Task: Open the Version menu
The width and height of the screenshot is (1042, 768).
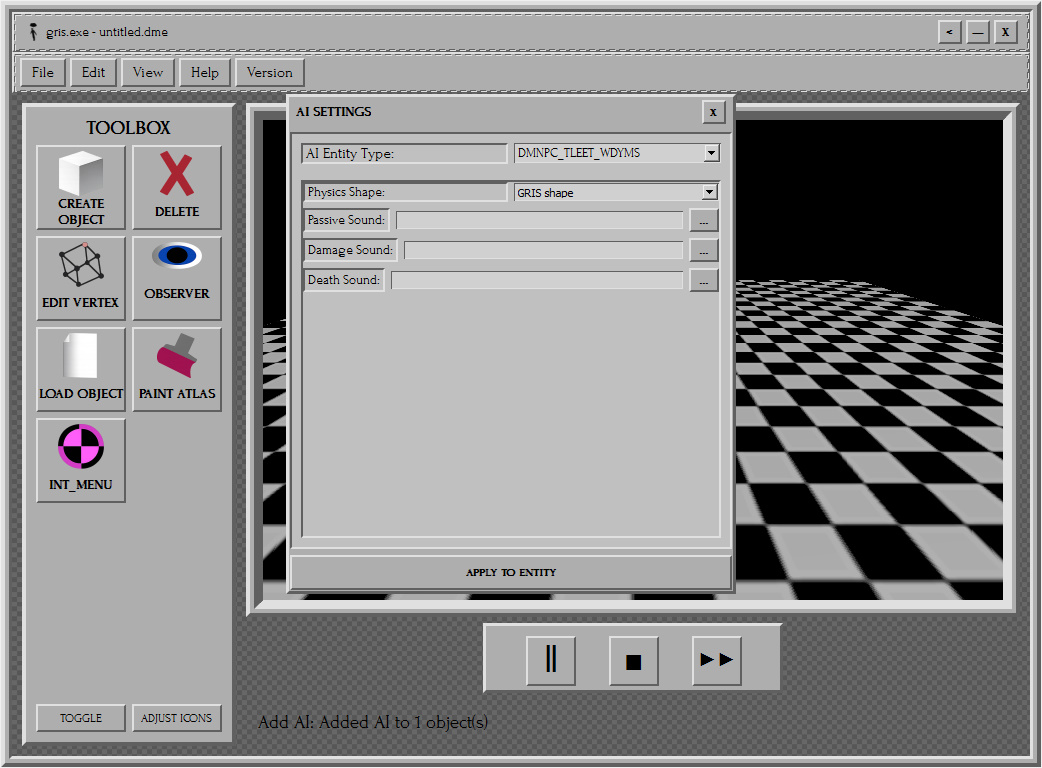Action: point(269,72)
